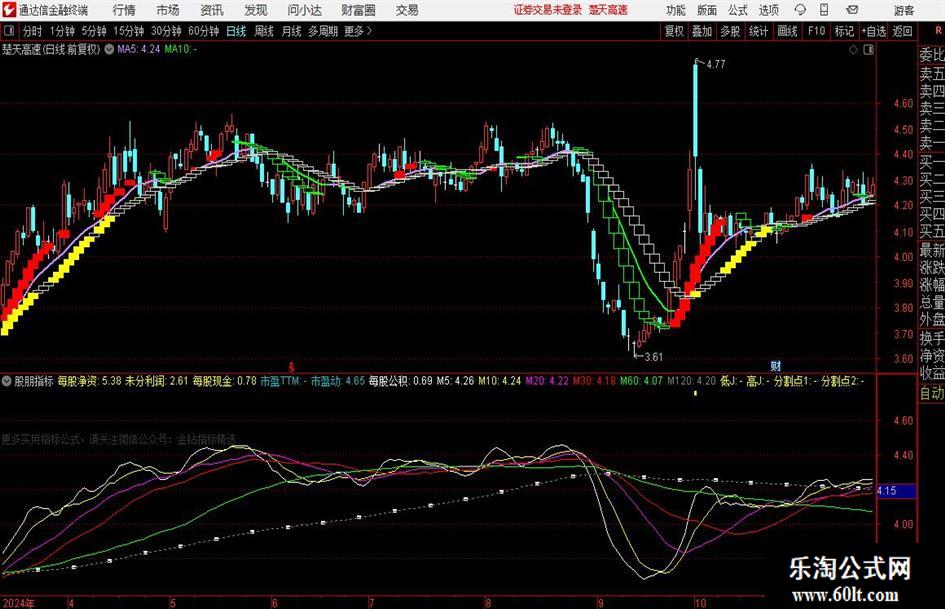Viewport: 945px width, 609px height.
Task: Switch to 分时 intraday view
Action: 33,31
